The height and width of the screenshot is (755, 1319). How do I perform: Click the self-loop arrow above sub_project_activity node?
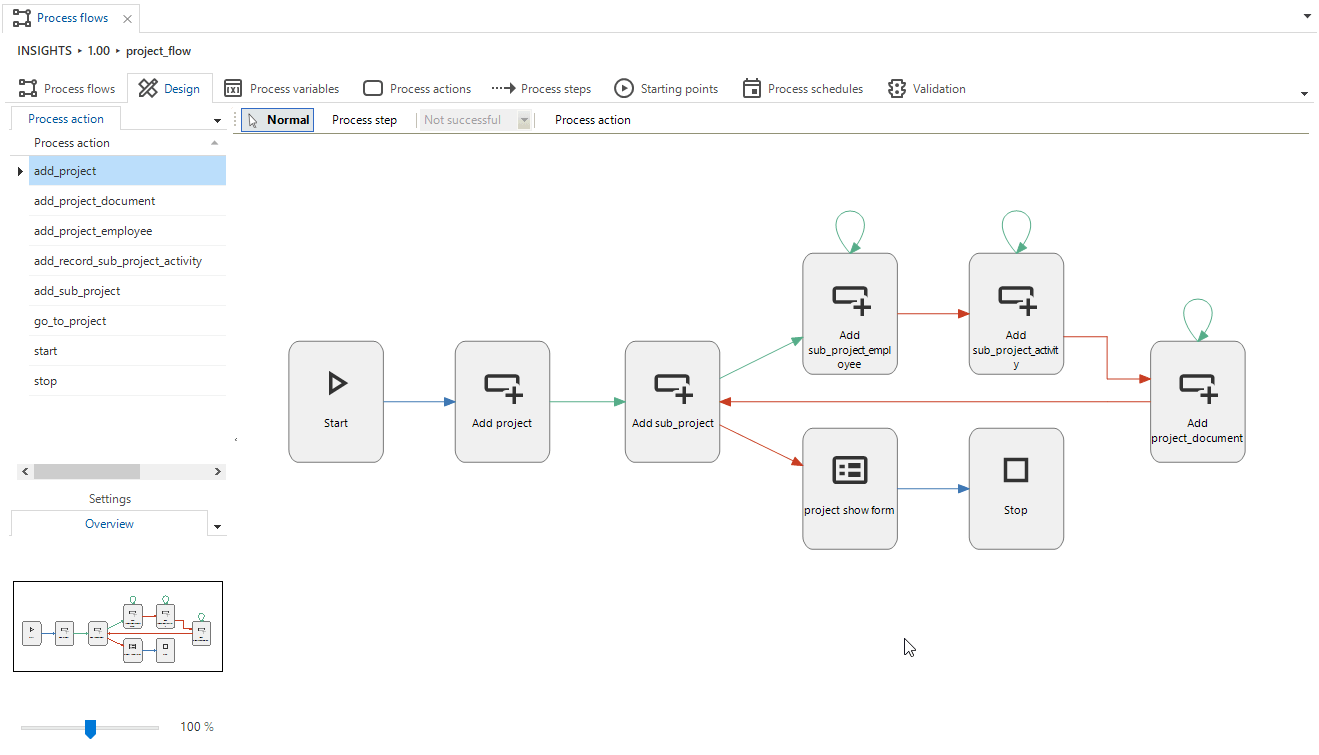[1016, 232]
